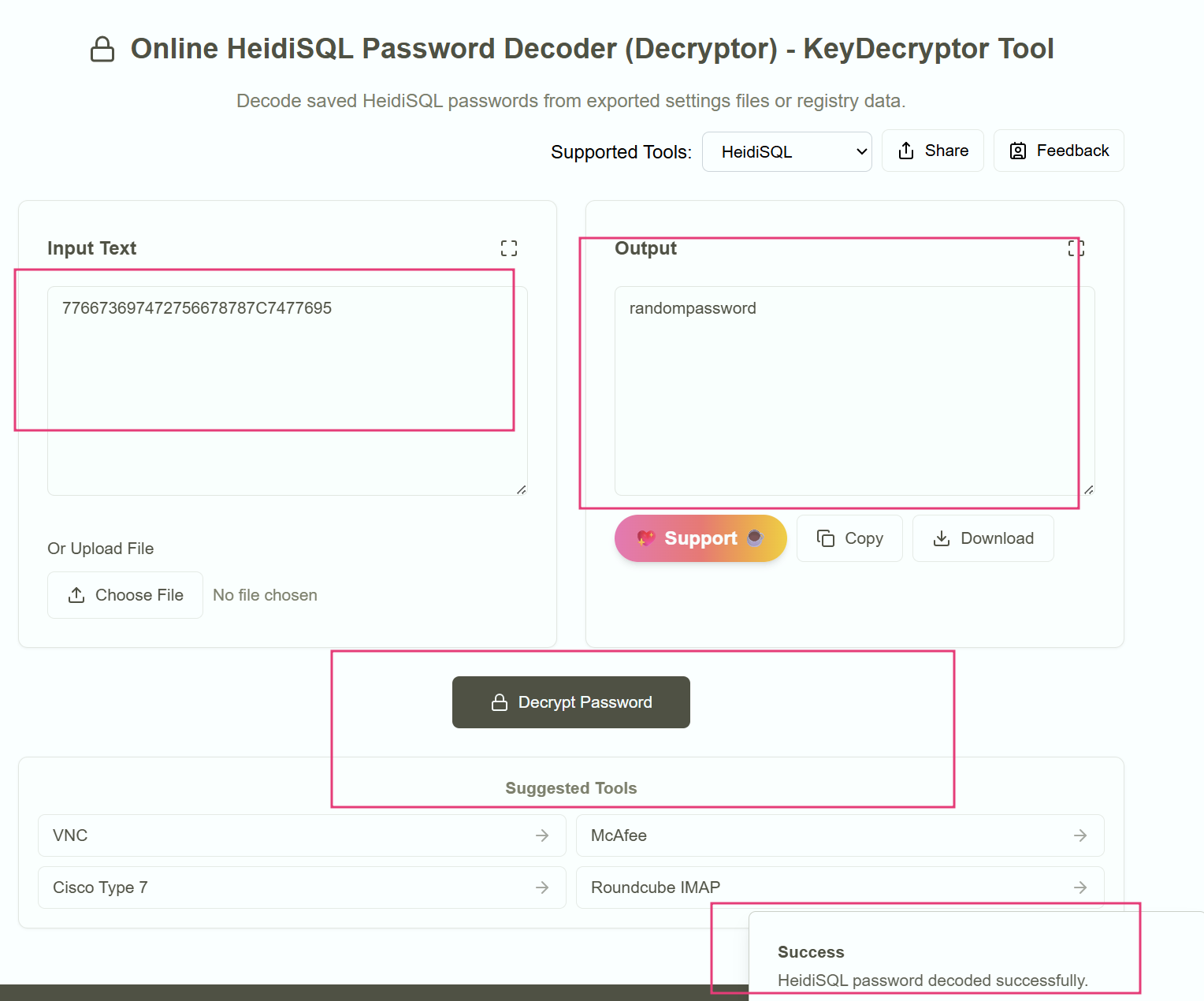Open the Cisco Type 7 decoder tool
The height and width of the screenshot is (1001, 1204).
point(302,888)
